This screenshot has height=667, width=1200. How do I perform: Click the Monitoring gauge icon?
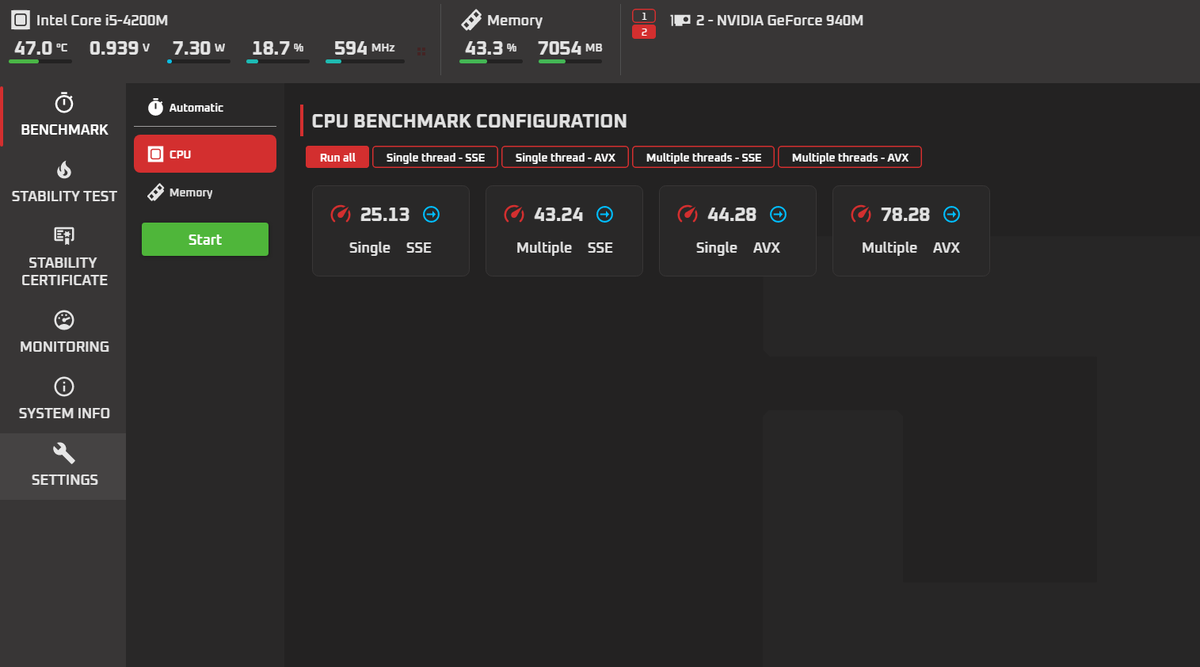click(x=64, y=320)
